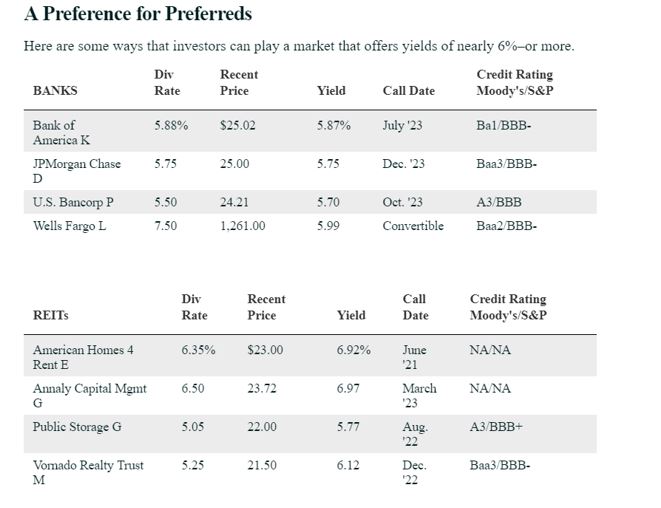Click the intro sentence about 6% yields

click(x=298, y=47)
